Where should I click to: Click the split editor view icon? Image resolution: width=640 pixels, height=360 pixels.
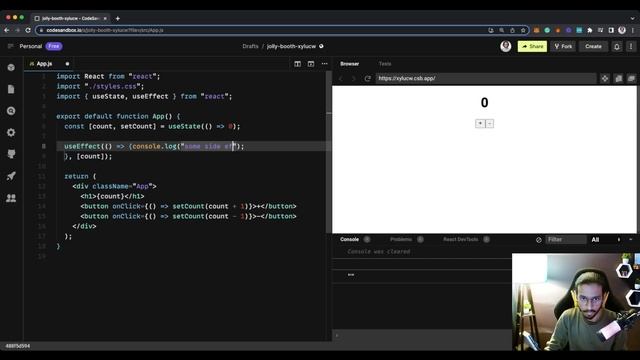(298, 64)
